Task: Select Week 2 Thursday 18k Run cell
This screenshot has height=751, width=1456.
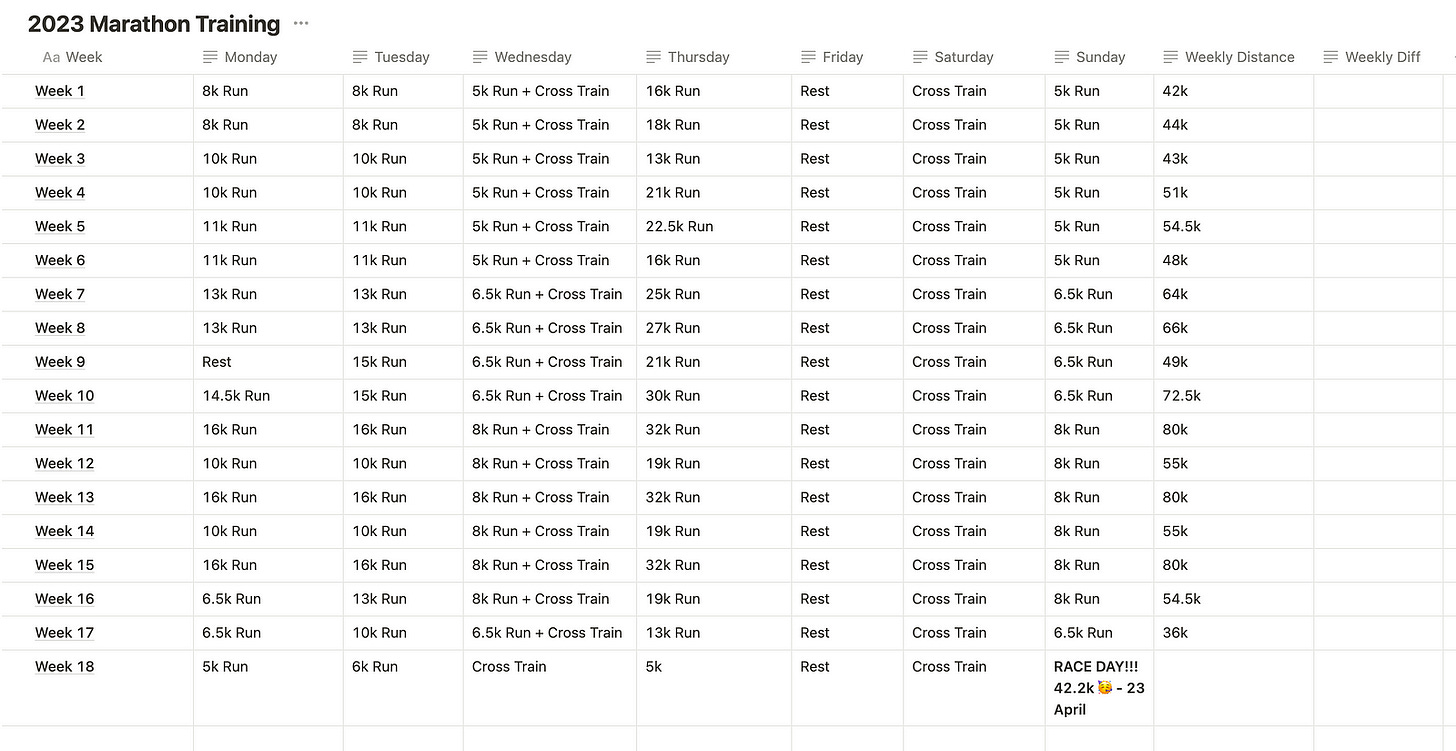Action: pyautogui.click(x=714, y=125)
